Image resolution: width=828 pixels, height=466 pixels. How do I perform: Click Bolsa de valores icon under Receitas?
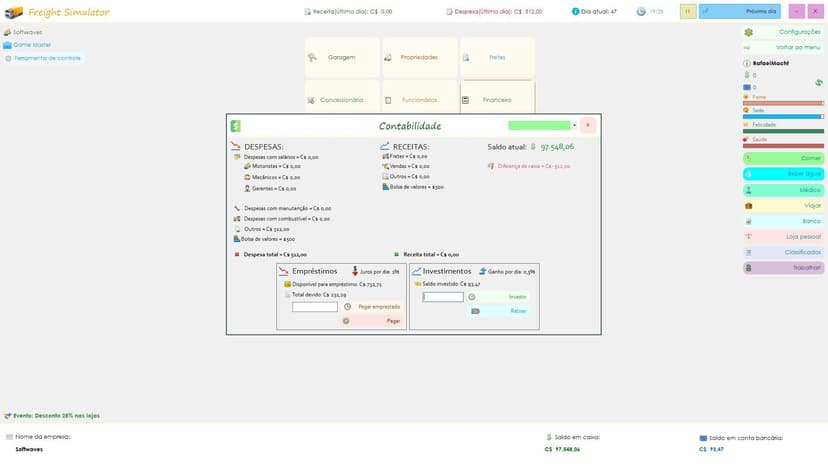click(x=385, y=187)
